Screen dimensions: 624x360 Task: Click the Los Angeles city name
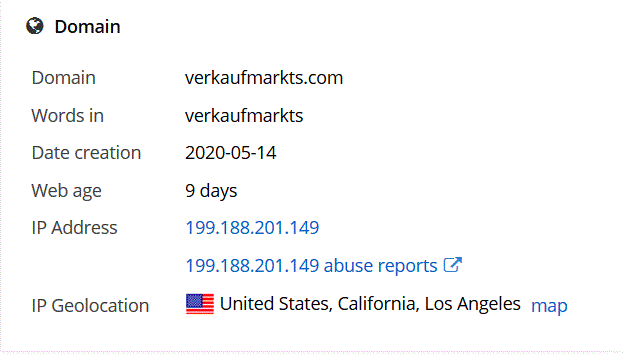click(472, 304)
